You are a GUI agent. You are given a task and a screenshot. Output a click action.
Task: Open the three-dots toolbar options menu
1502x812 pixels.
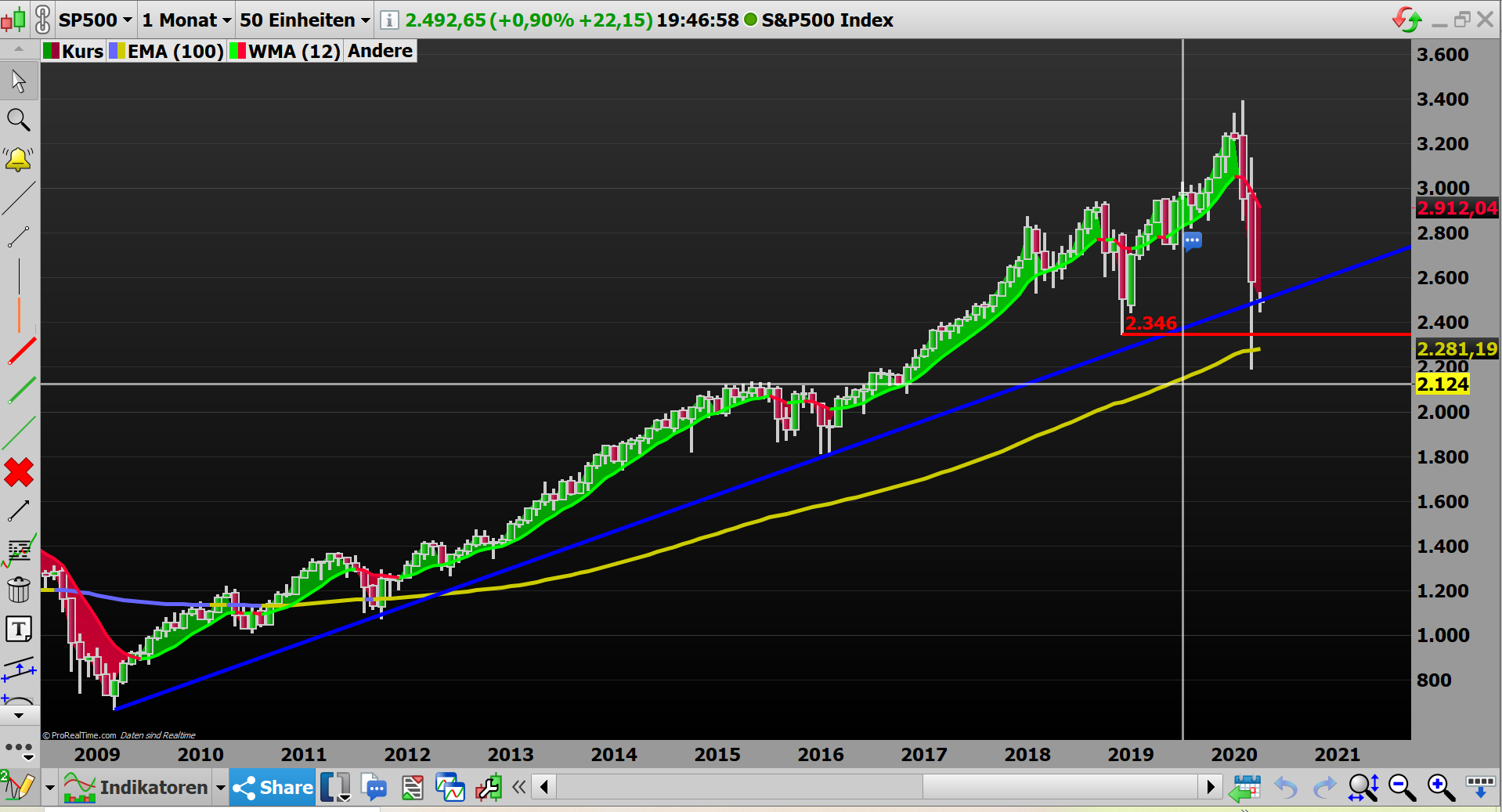click(x=20, y=750)
